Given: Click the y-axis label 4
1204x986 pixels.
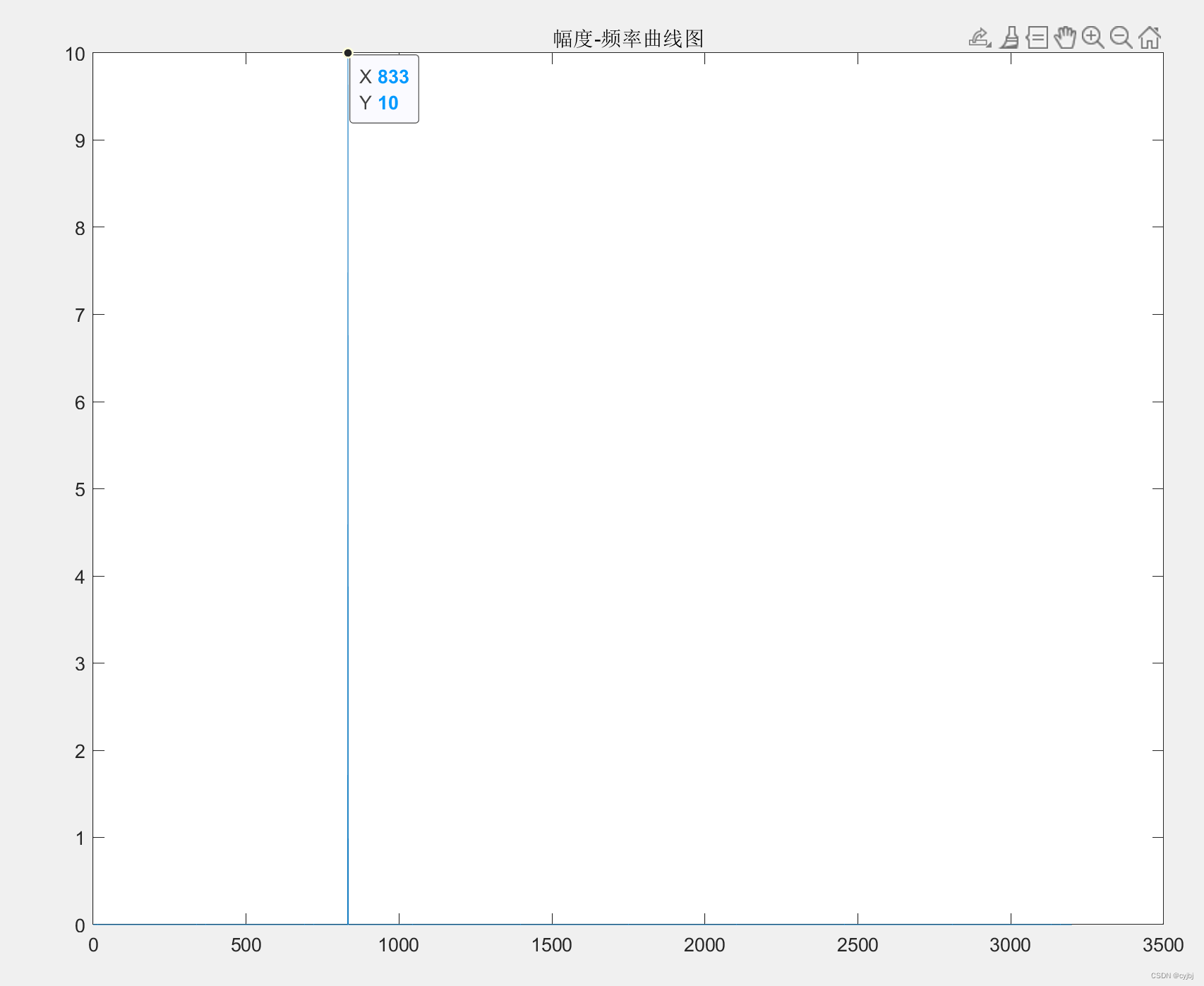Looking at the screenshot, I should 80,577.
